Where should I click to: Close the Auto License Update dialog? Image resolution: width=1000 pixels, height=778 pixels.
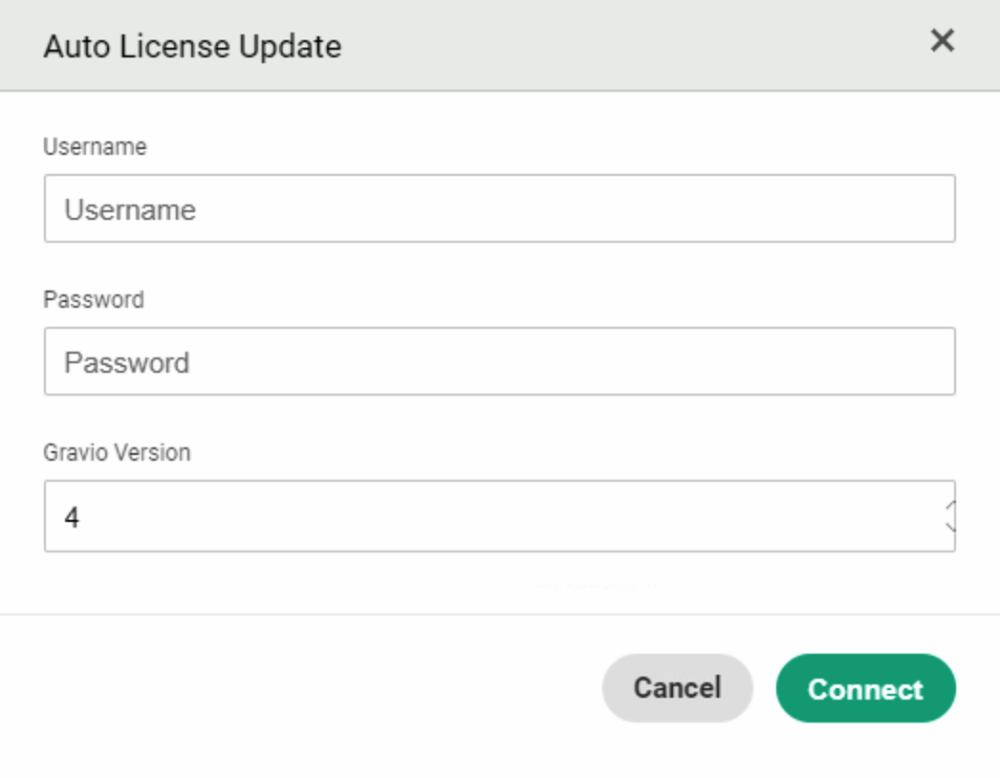tap(942, 41)
